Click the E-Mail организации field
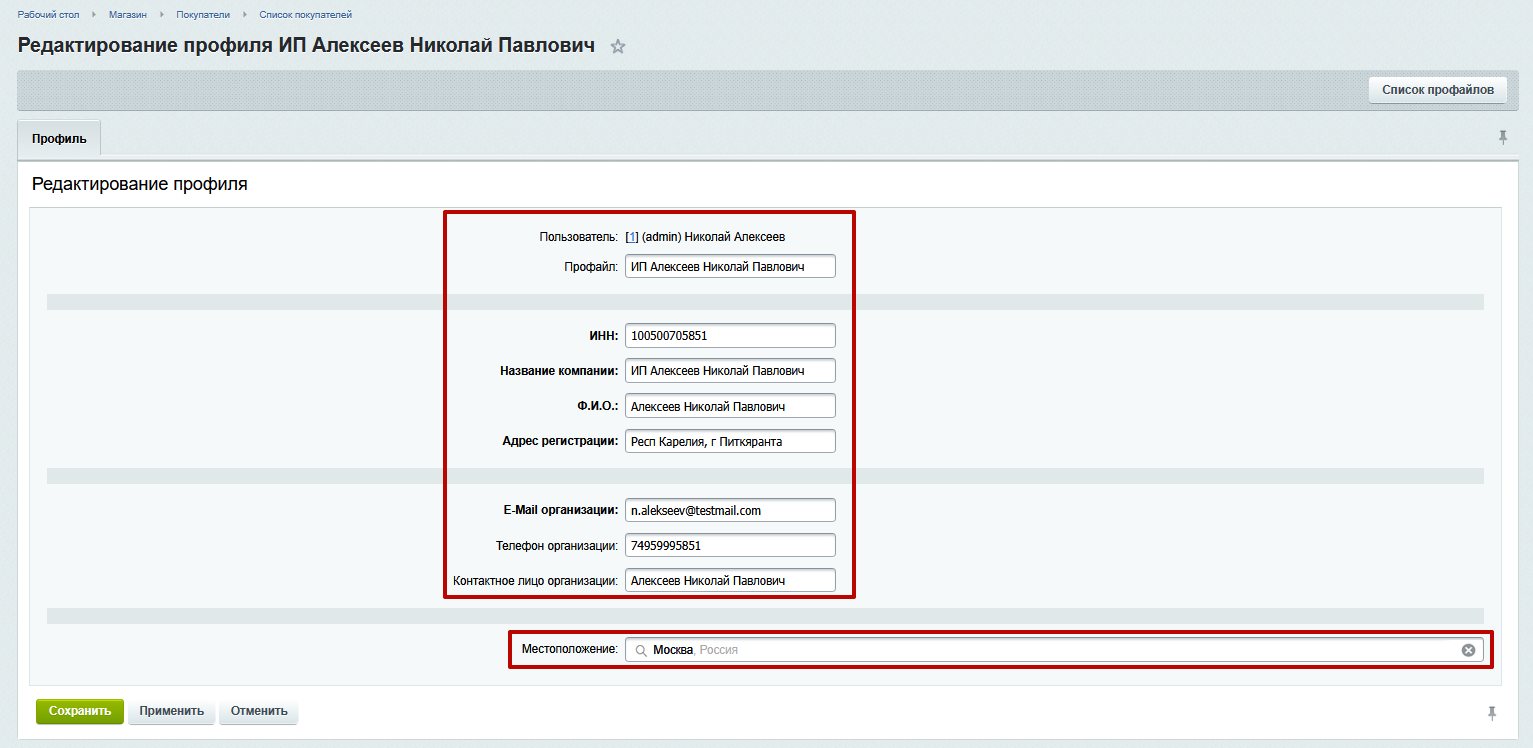The image size is (1533, 748). tap(729, 510)
